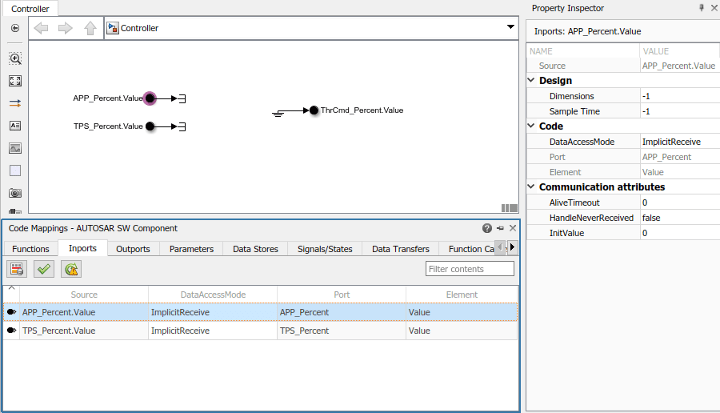Toggle HandleNeverReceived false value
Viewport: 720px width, 413px height.
tap(680, 218)
